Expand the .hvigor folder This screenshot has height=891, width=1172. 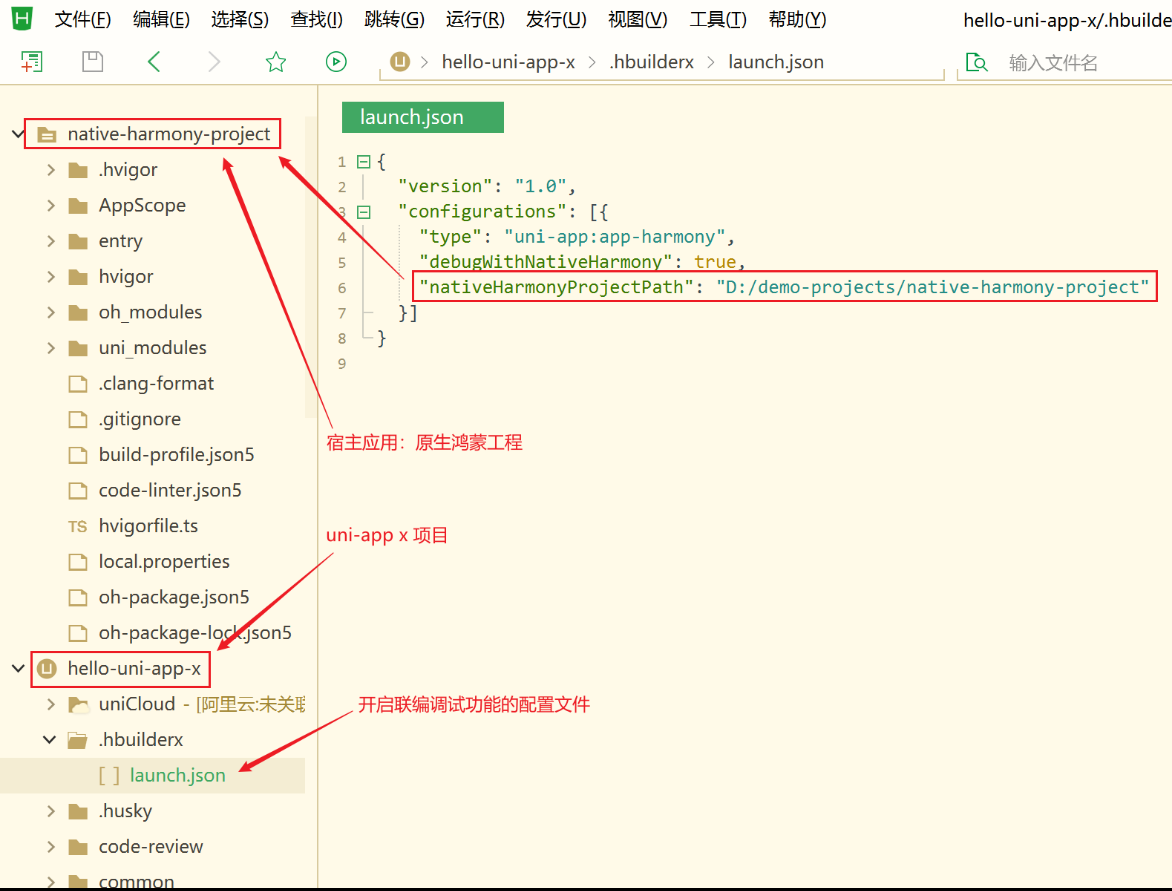click(x=51, y=170)
